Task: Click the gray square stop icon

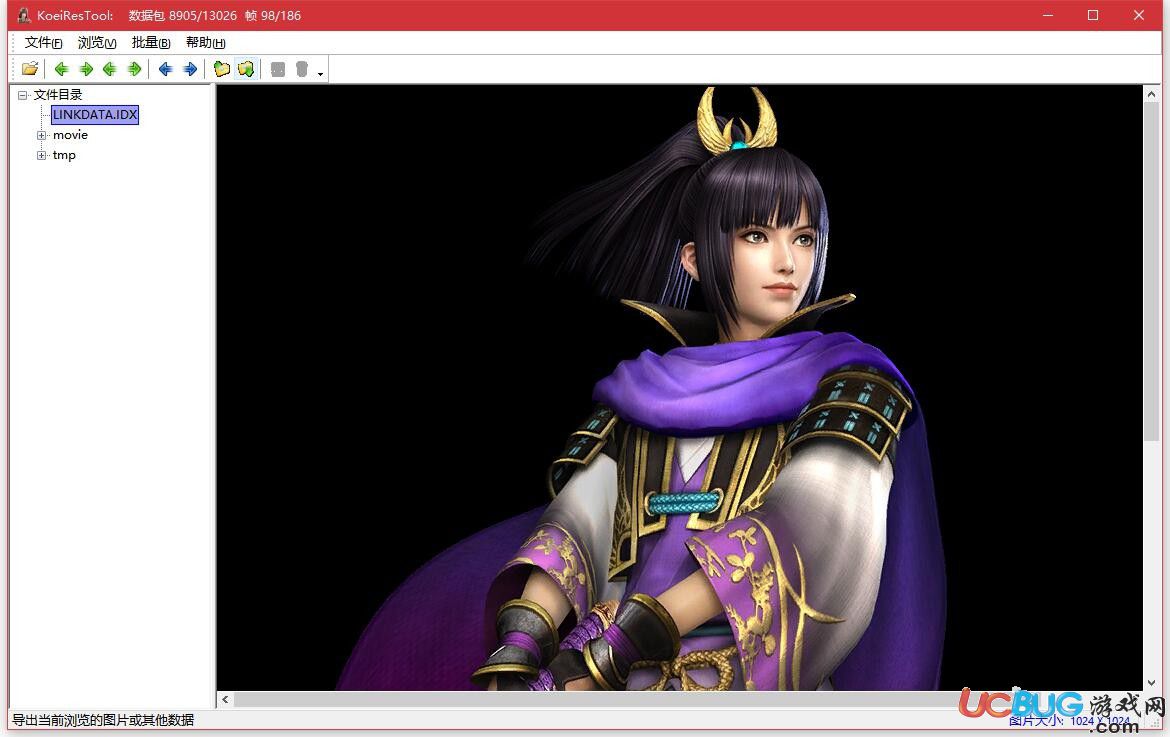Action: pos(278,69)
